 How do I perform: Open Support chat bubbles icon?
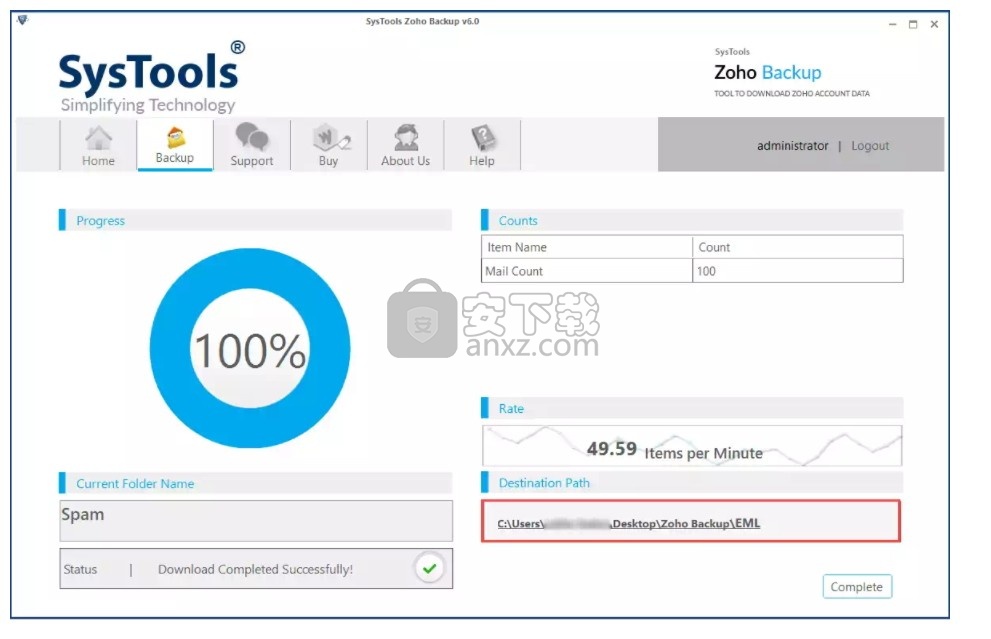pos(252,137)
